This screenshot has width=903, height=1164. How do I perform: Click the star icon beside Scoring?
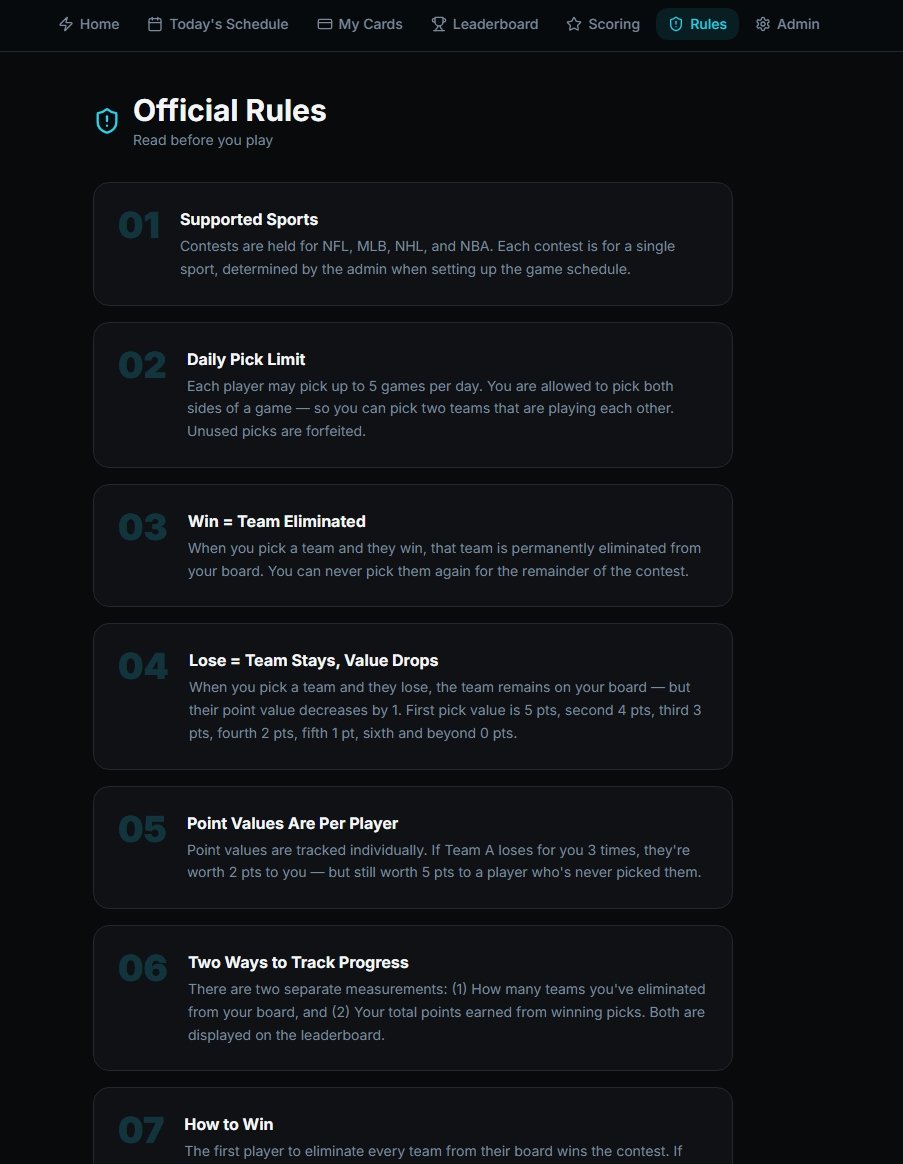point(574,24)
